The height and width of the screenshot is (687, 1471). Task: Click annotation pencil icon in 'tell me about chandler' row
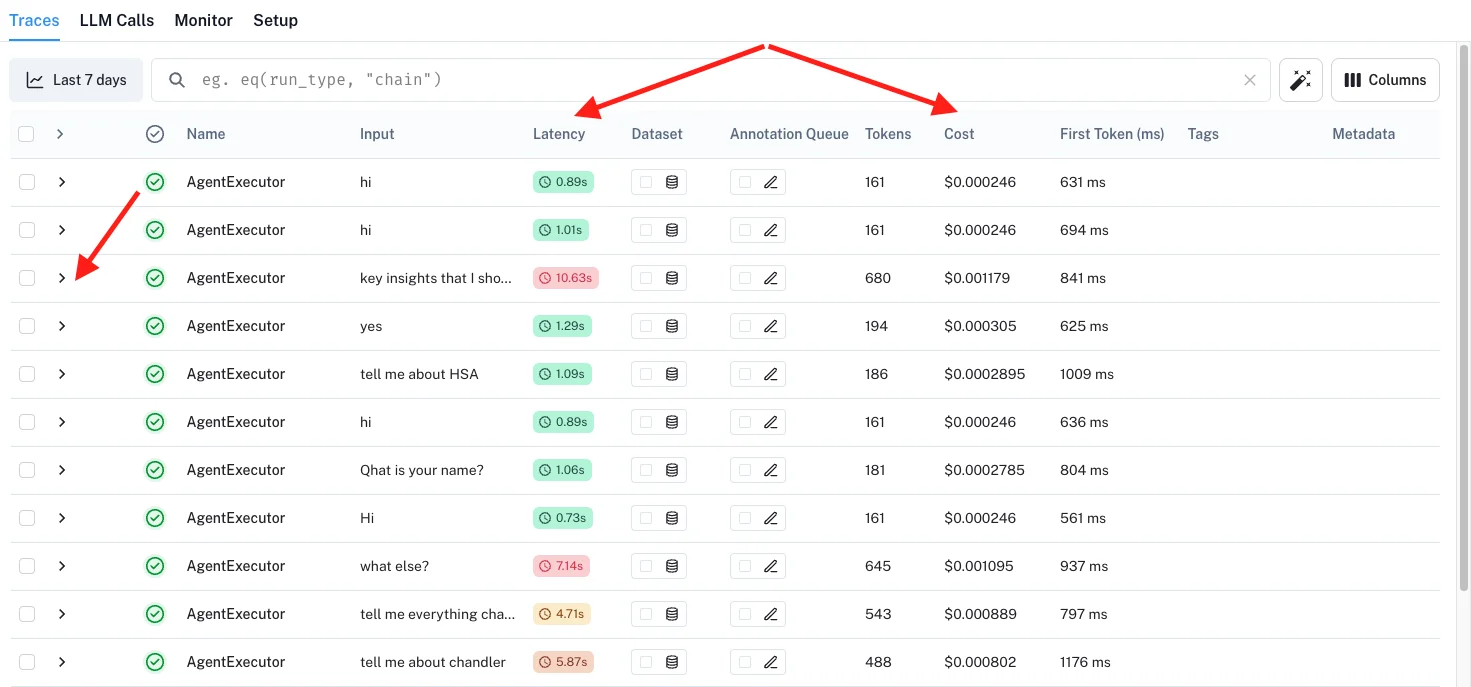coord(770,662)
